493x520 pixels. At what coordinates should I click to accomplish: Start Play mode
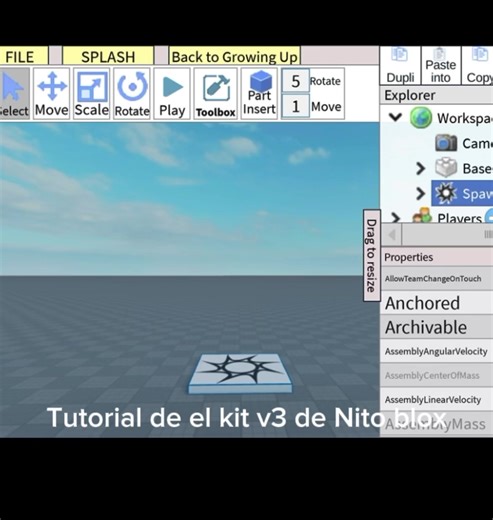click(x=172, y=93)
